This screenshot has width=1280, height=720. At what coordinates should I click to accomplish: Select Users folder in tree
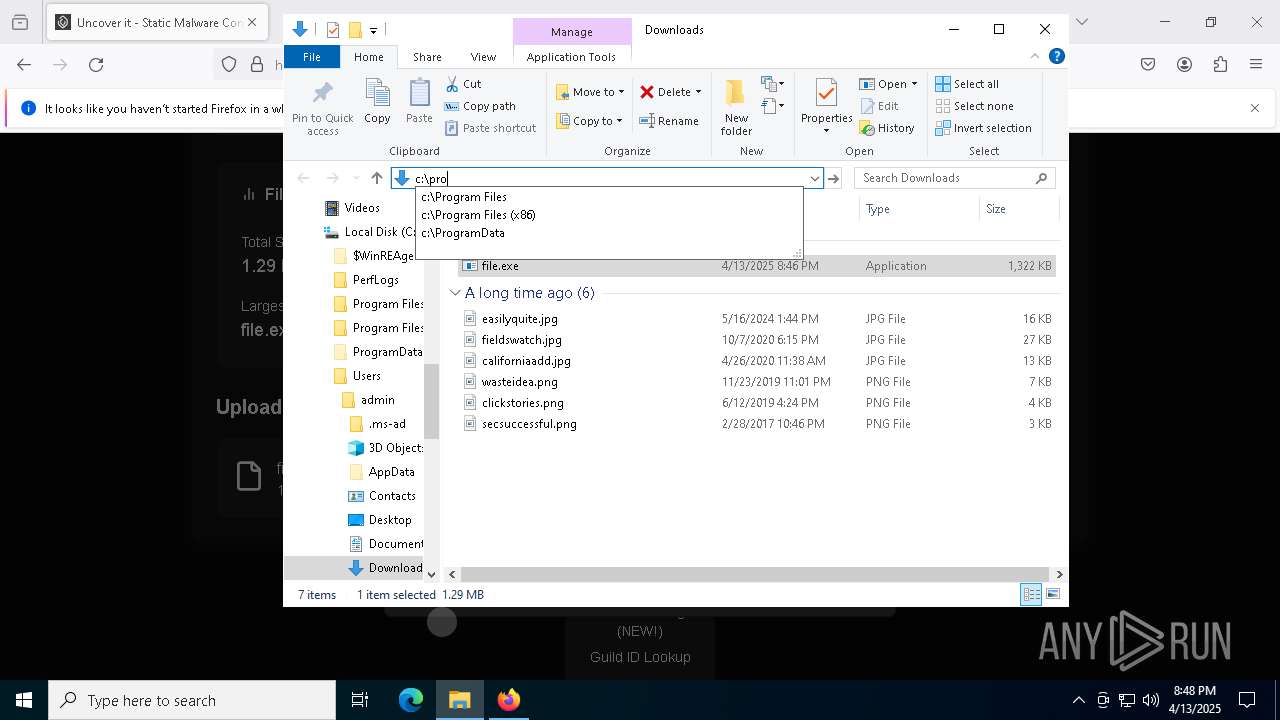point(366,376)
